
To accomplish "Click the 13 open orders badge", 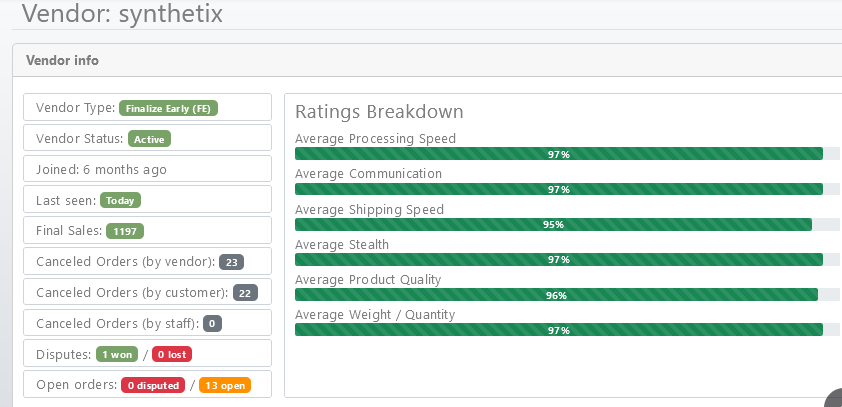I will tap(224, 385).
